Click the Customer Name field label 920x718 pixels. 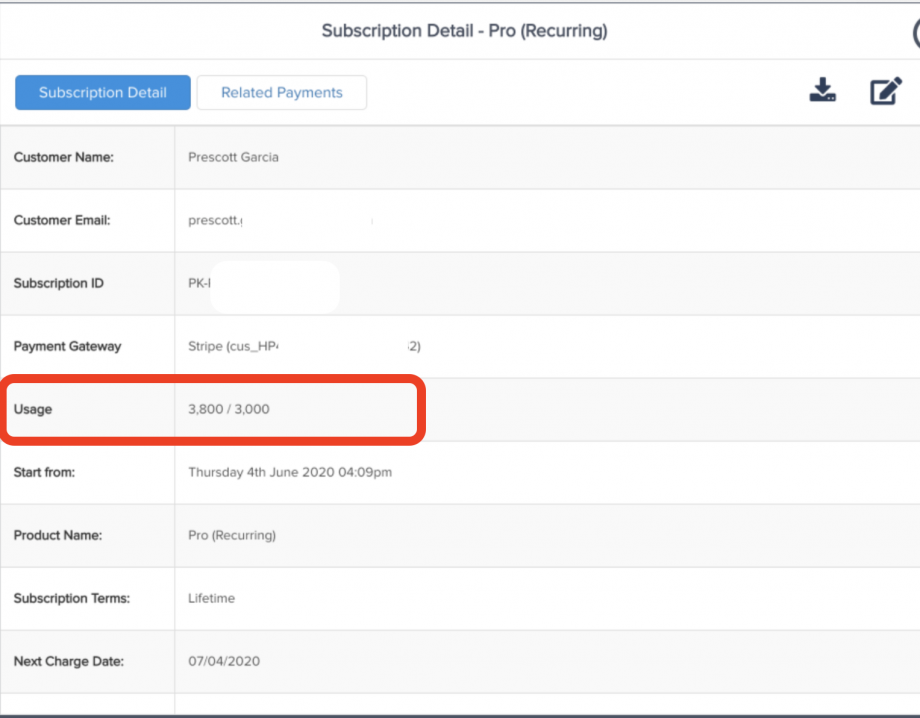(x=64, y=157)
